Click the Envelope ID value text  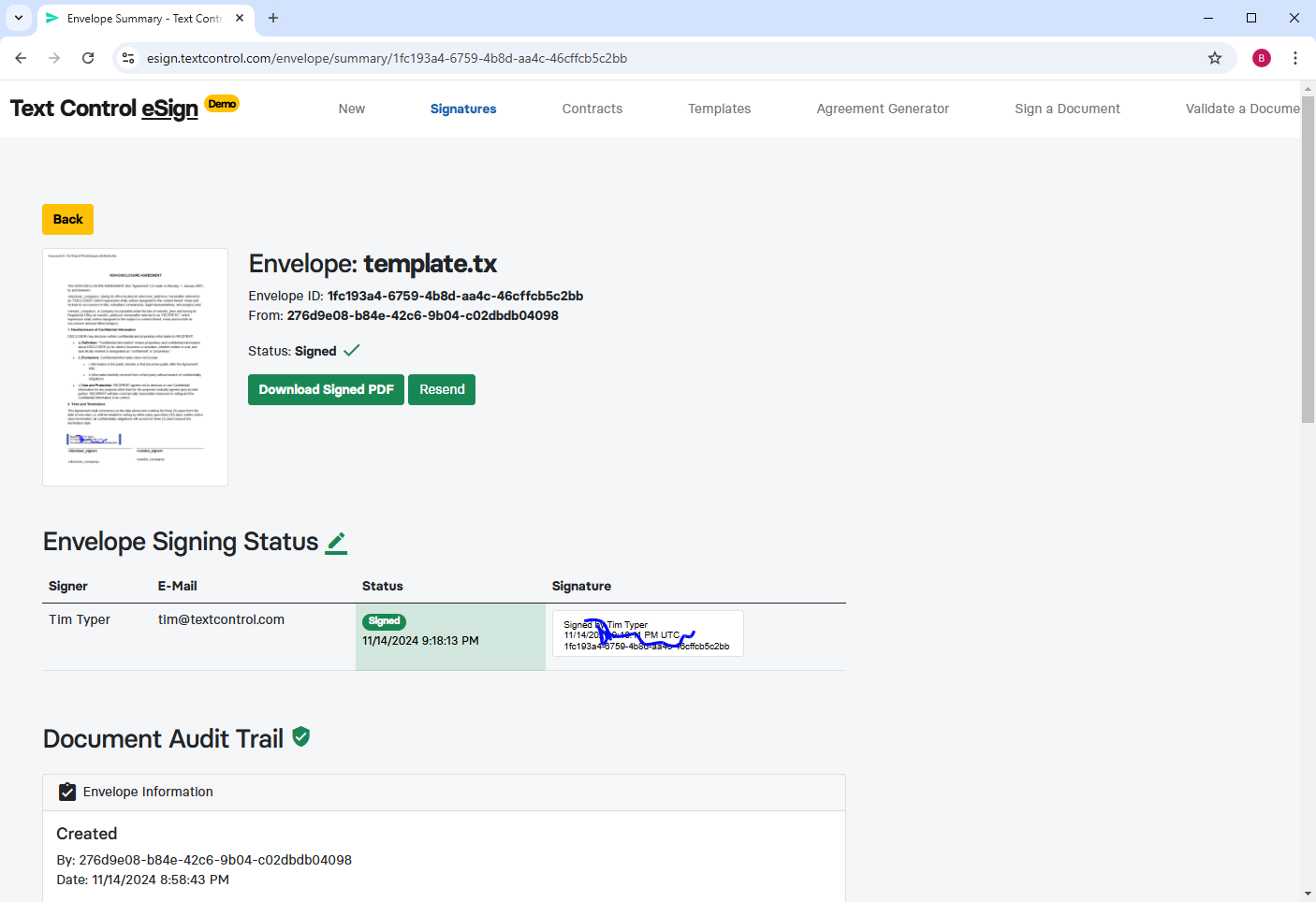click(x=455, y=296)
